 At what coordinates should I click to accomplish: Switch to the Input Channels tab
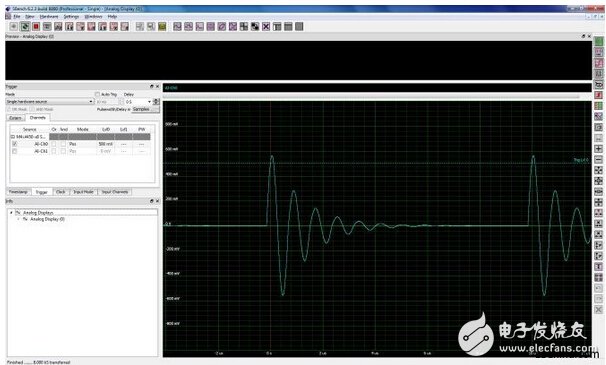point(115,192)
